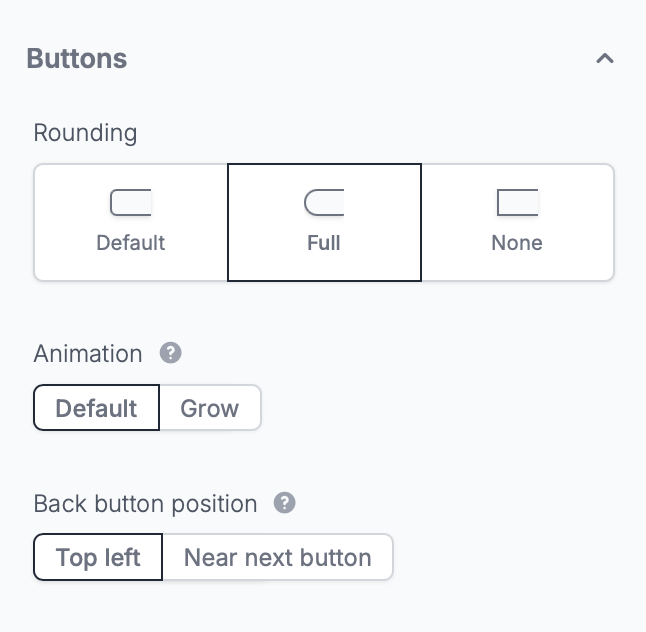Screen dimensions: 646x632
Task: Open the Animation help question mark
Action: pyautogui.click(x=171, y=353)
